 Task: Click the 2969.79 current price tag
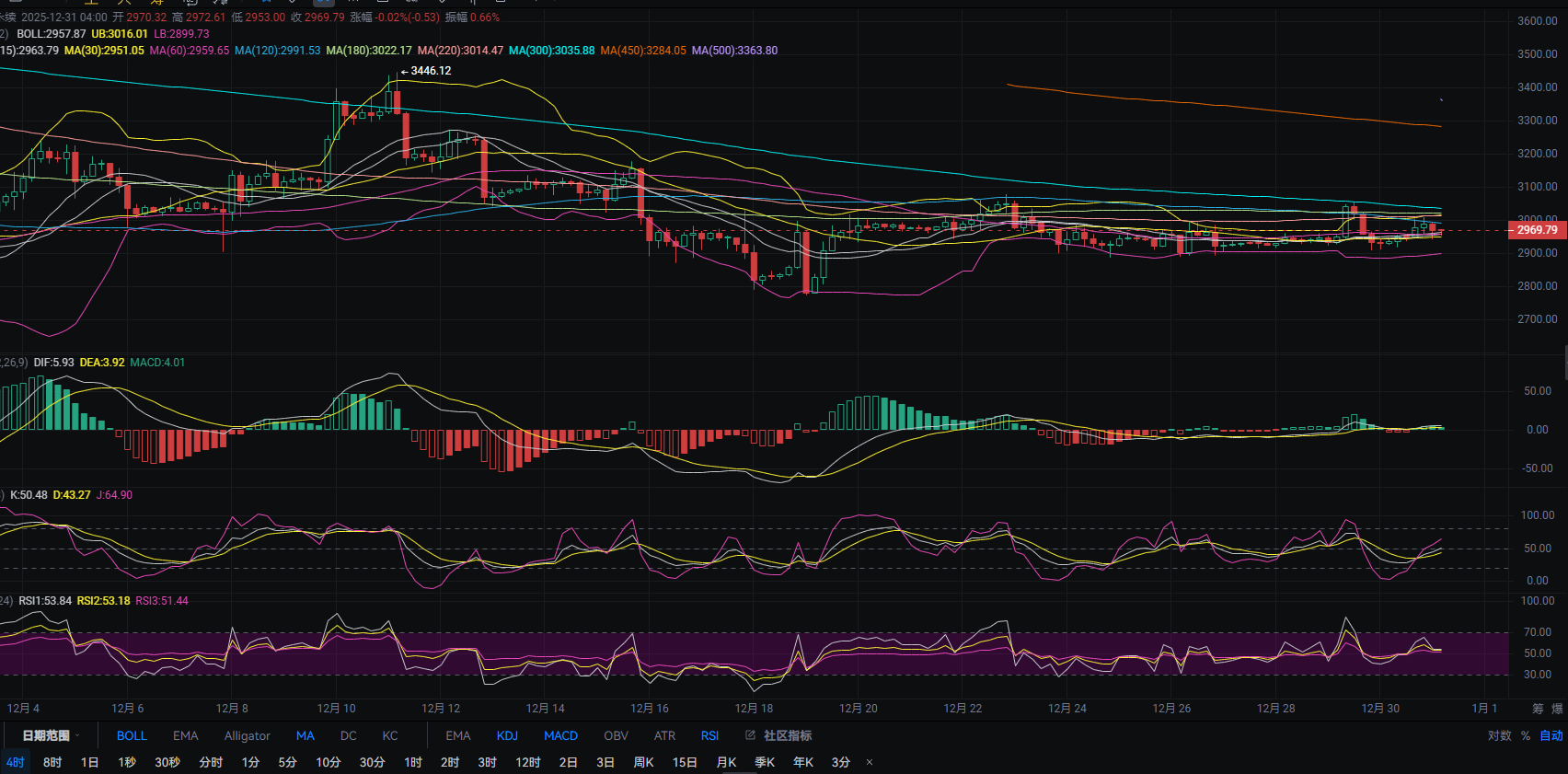(1537, 230)
